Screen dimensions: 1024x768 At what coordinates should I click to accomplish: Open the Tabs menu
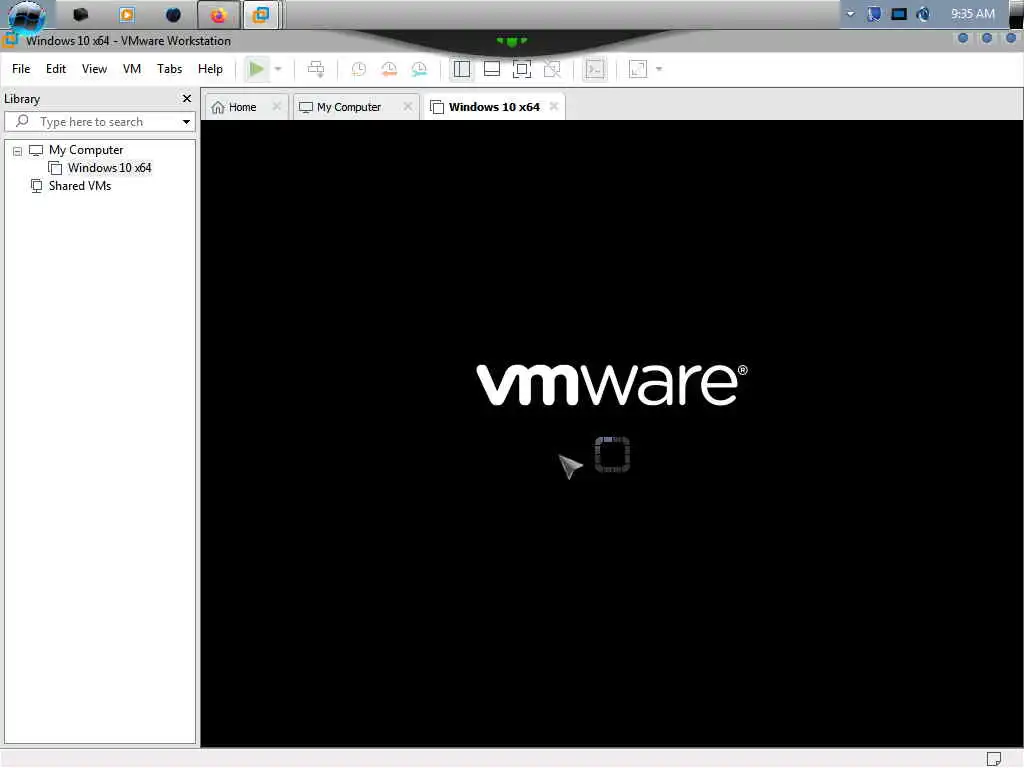click(169, 69)
